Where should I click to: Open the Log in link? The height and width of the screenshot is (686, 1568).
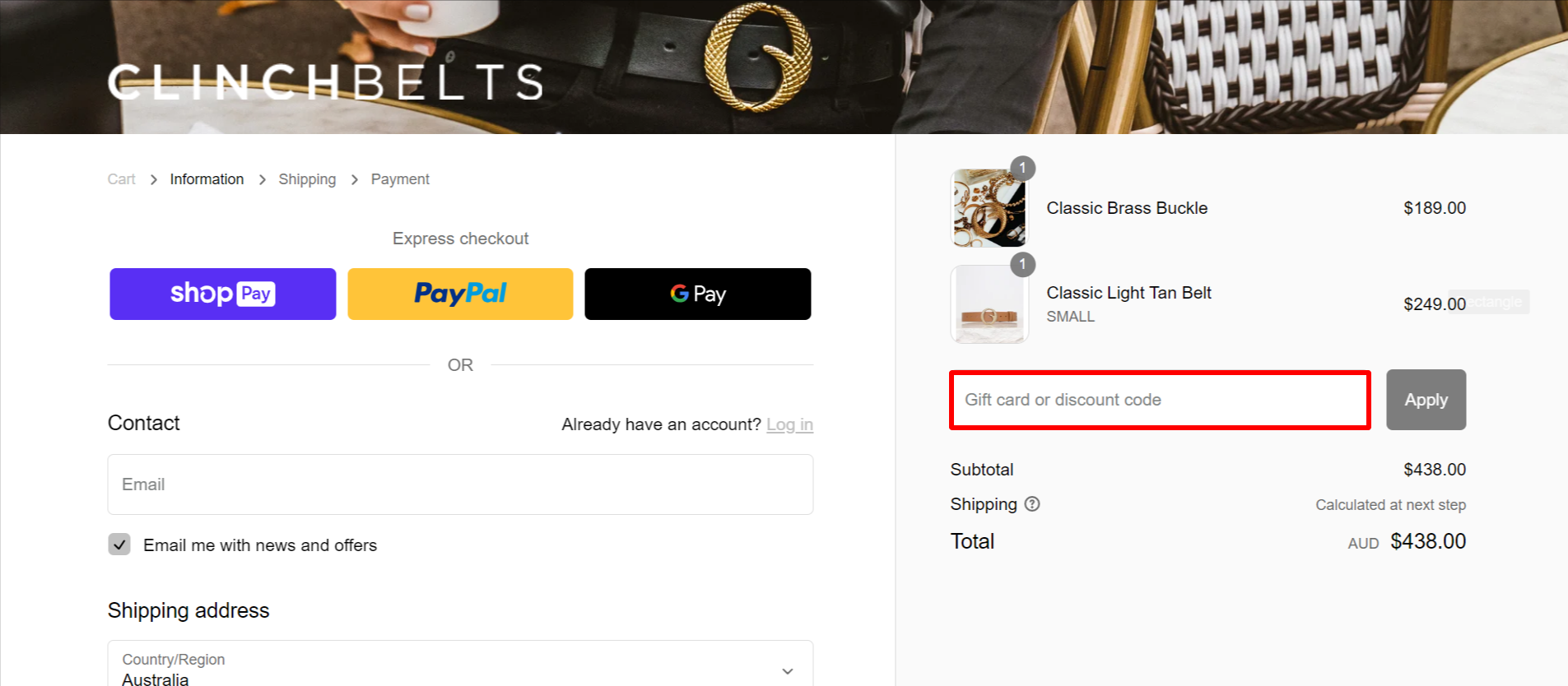coord(789,424)
